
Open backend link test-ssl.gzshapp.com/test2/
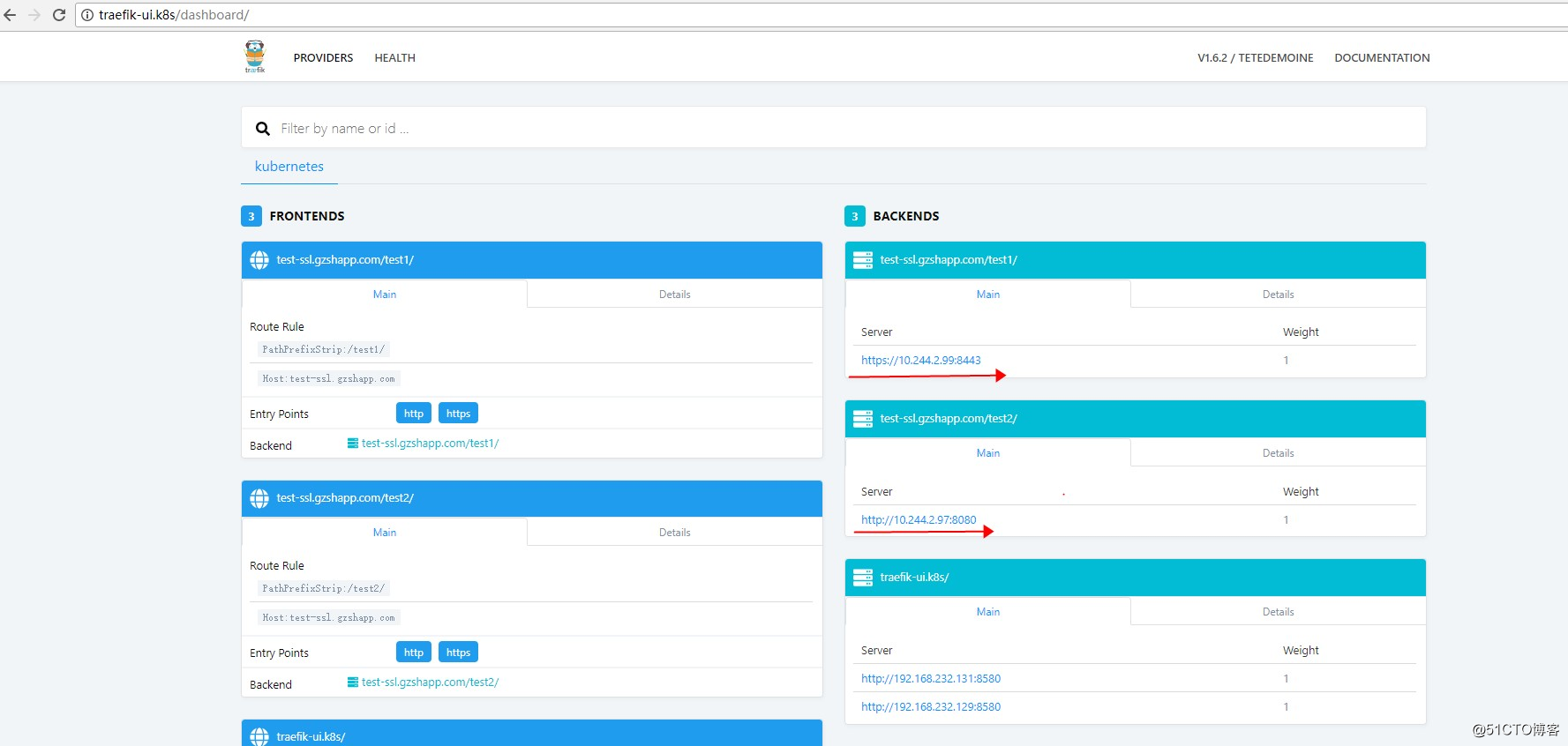click(430, 683)
